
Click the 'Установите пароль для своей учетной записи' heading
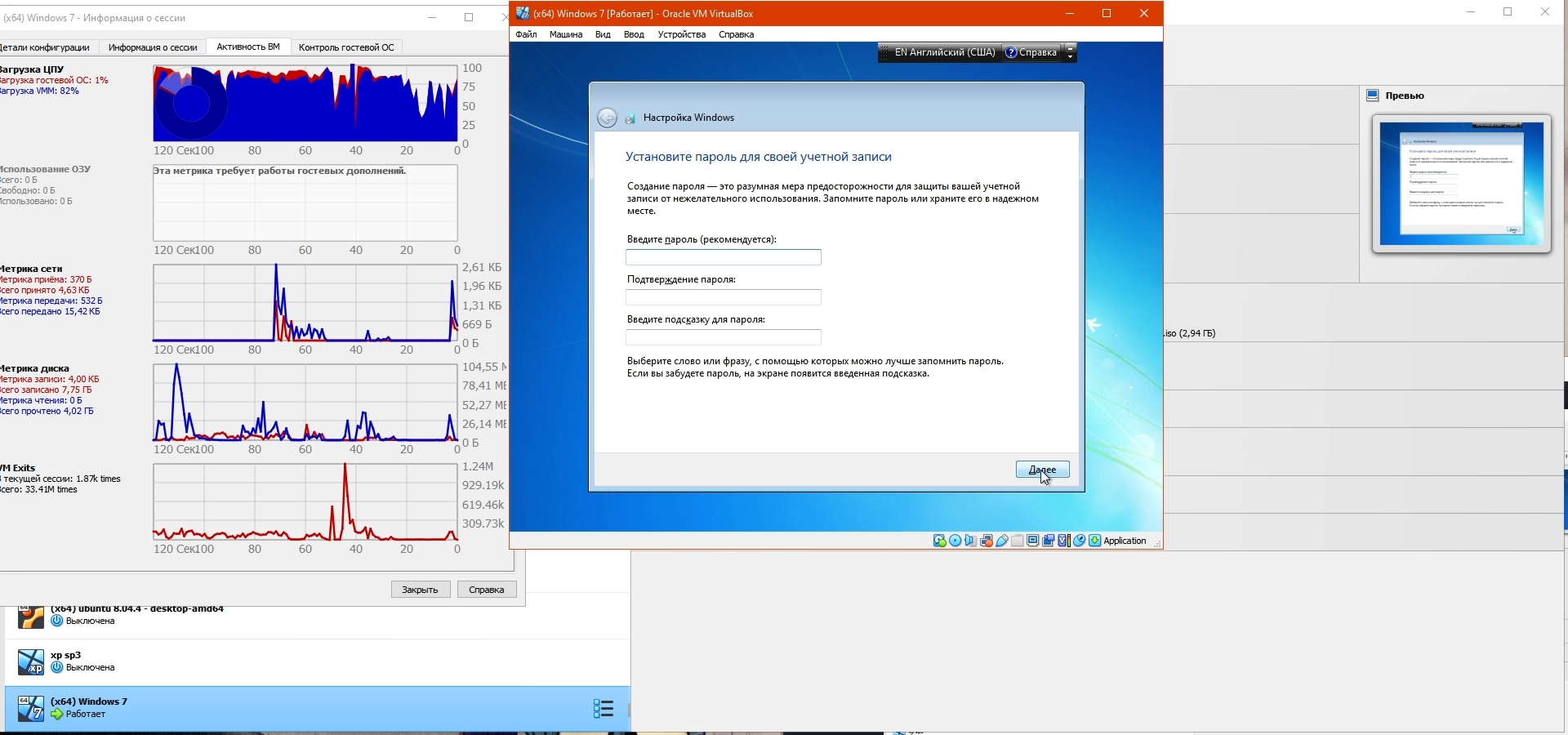[759, 157]
